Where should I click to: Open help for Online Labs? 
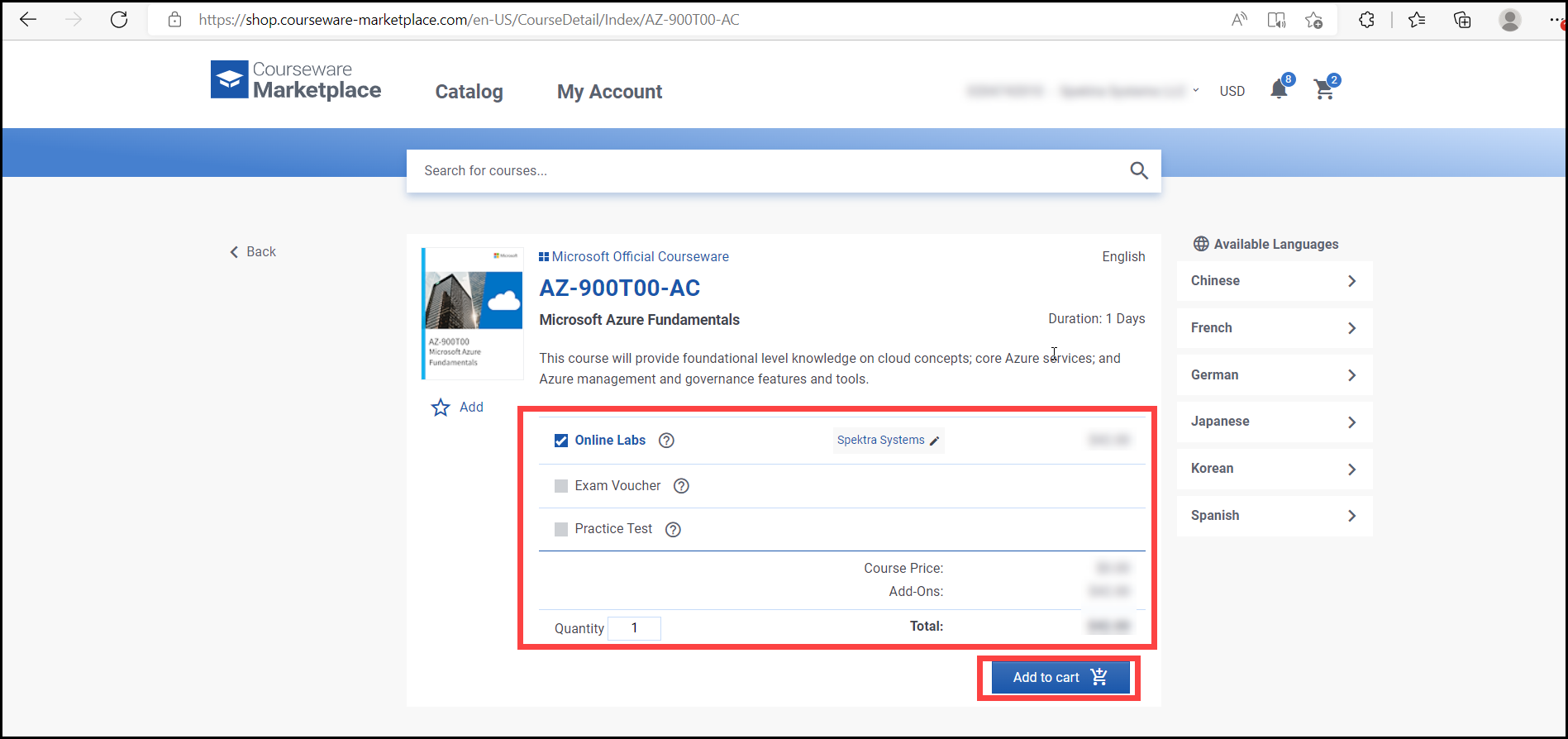666,441
